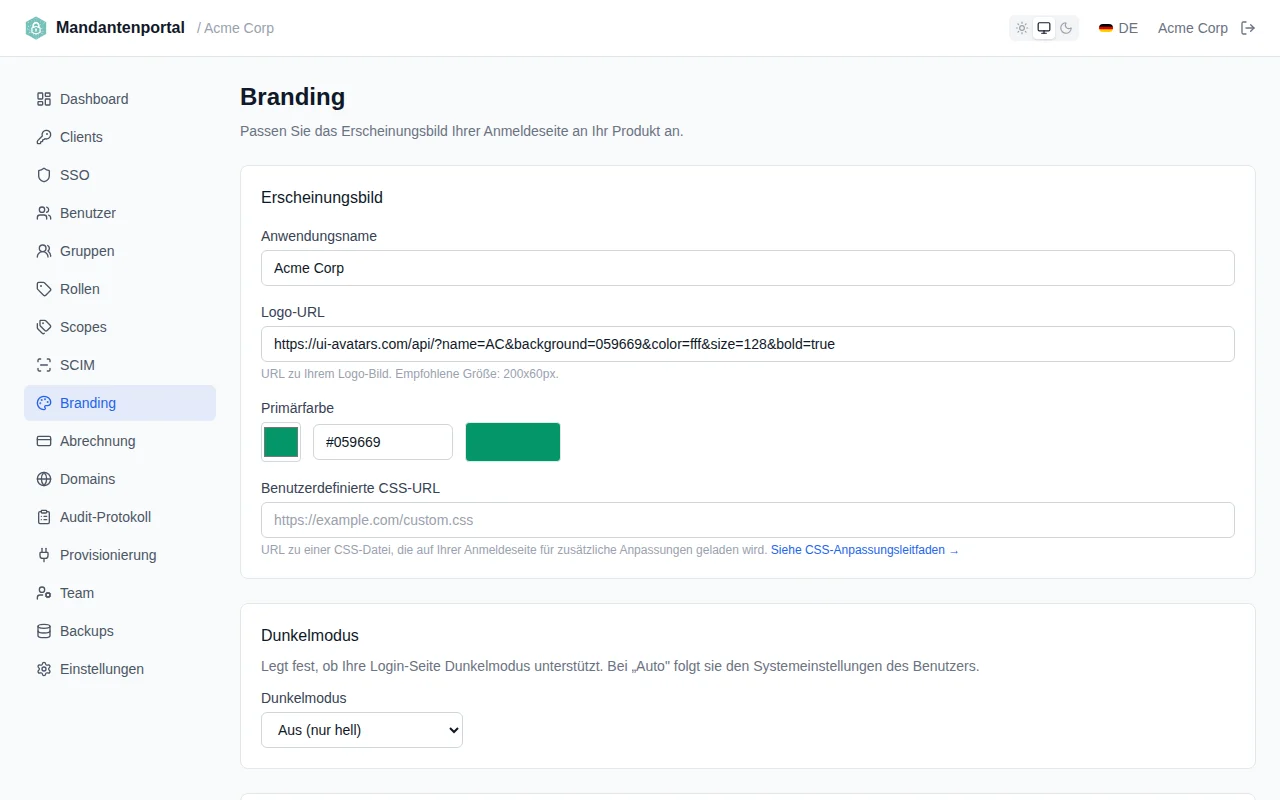Click the Rollen tag icon
This screenshot has width=1280, height=800.
(44, 289)
